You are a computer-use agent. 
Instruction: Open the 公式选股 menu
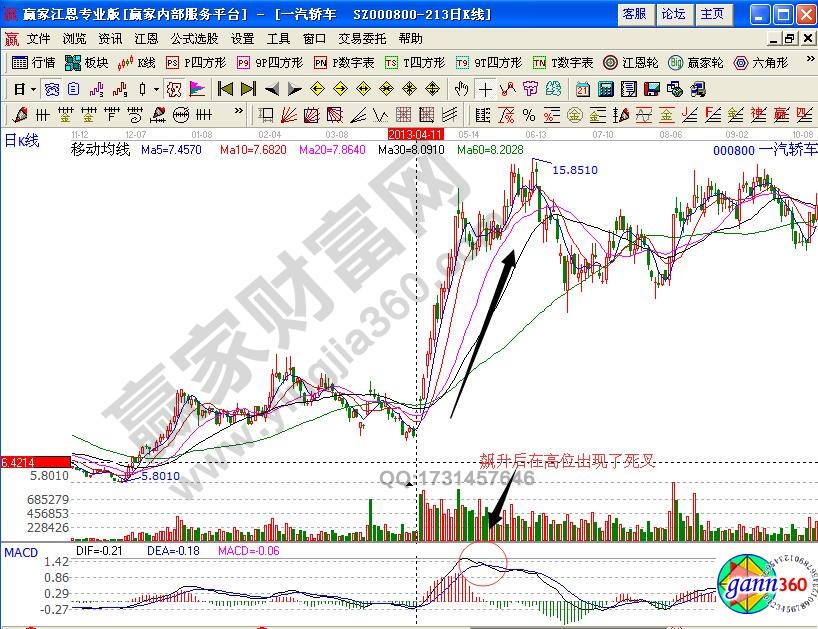[194, 38]
